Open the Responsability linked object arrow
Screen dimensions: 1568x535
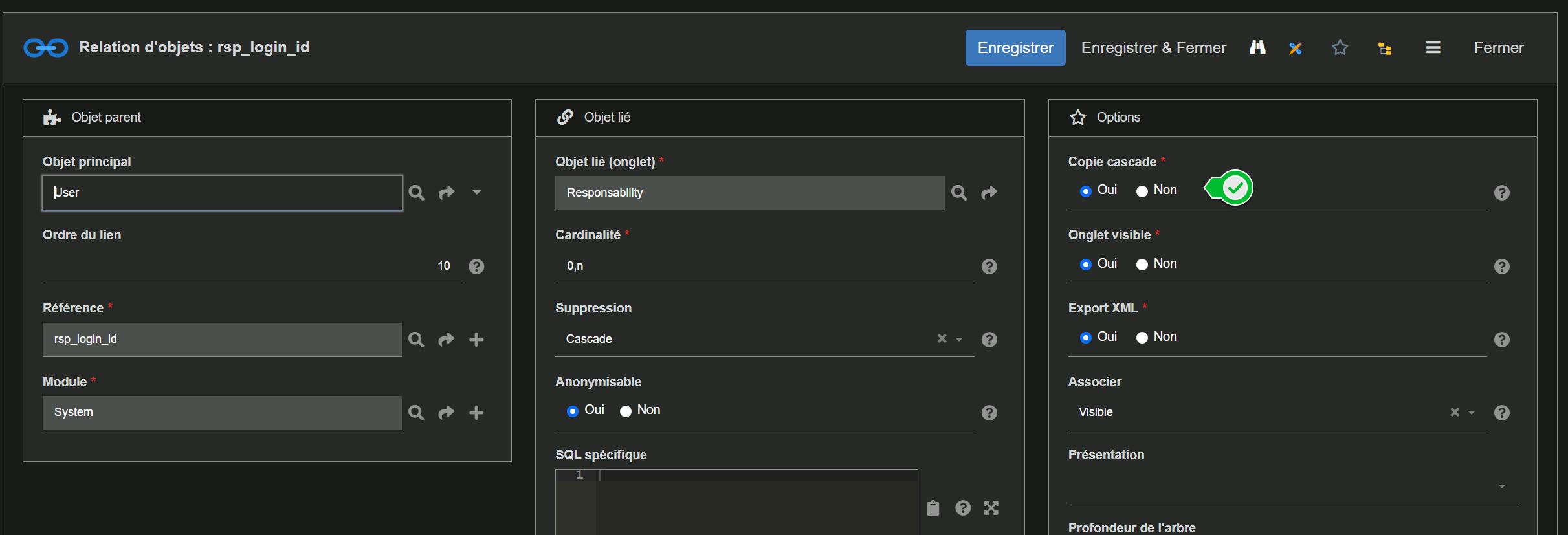coord(989,193)
